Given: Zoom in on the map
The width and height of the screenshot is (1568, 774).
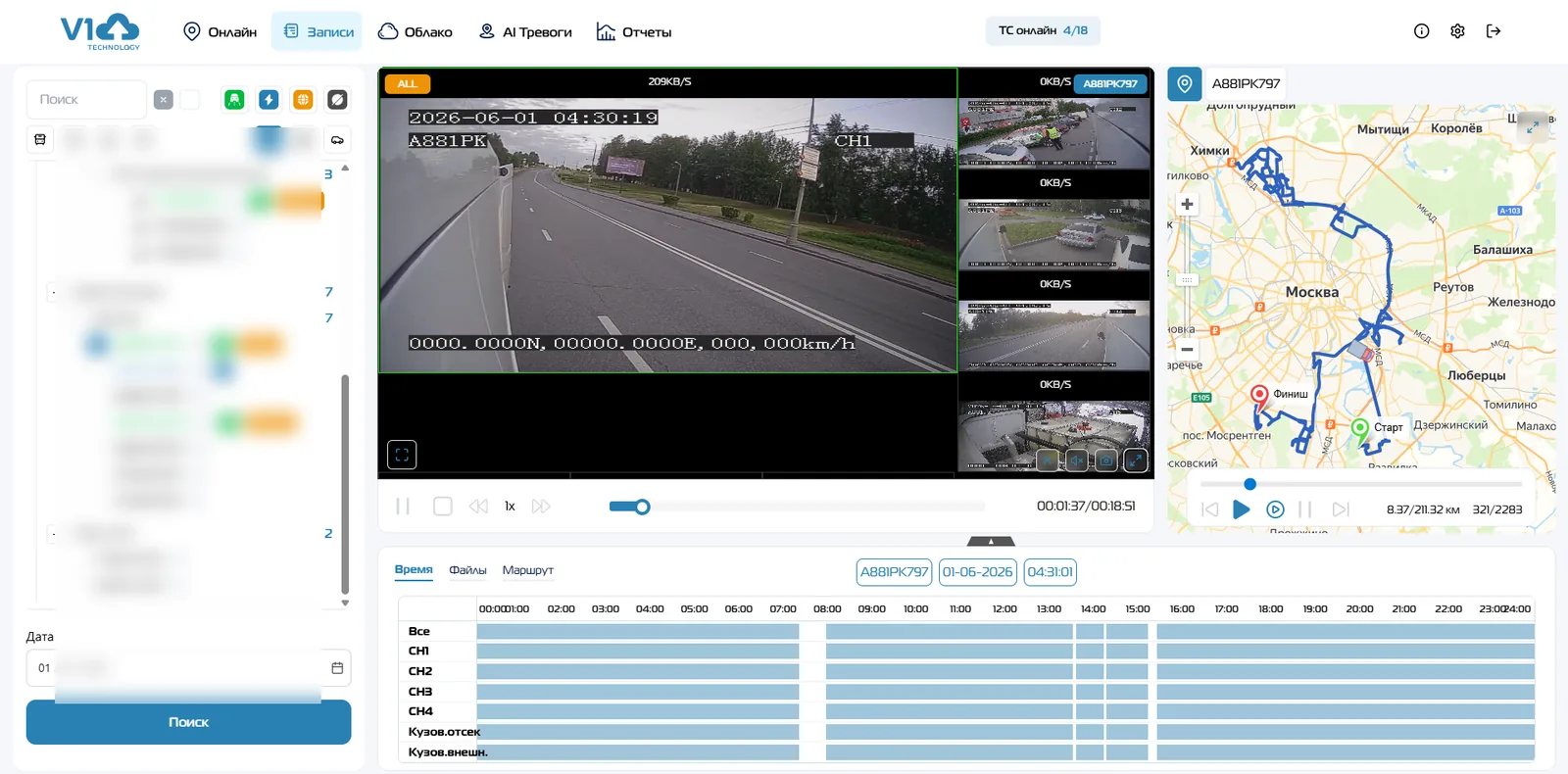Looking at the screenshot, I should (1187, 204).
